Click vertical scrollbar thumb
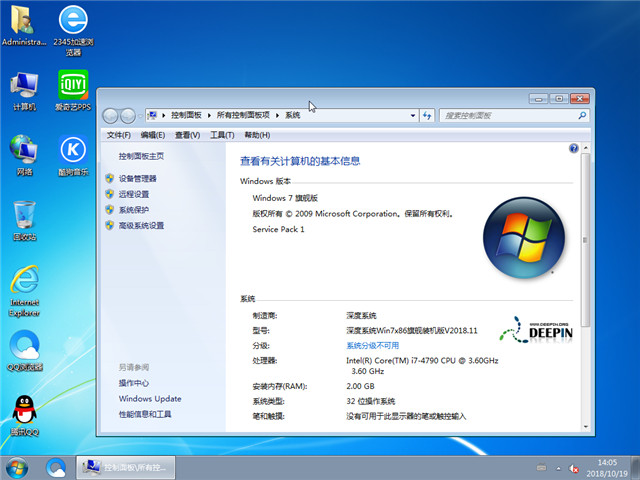The width and height of the screenshot is (640, 480). (585, 240)
